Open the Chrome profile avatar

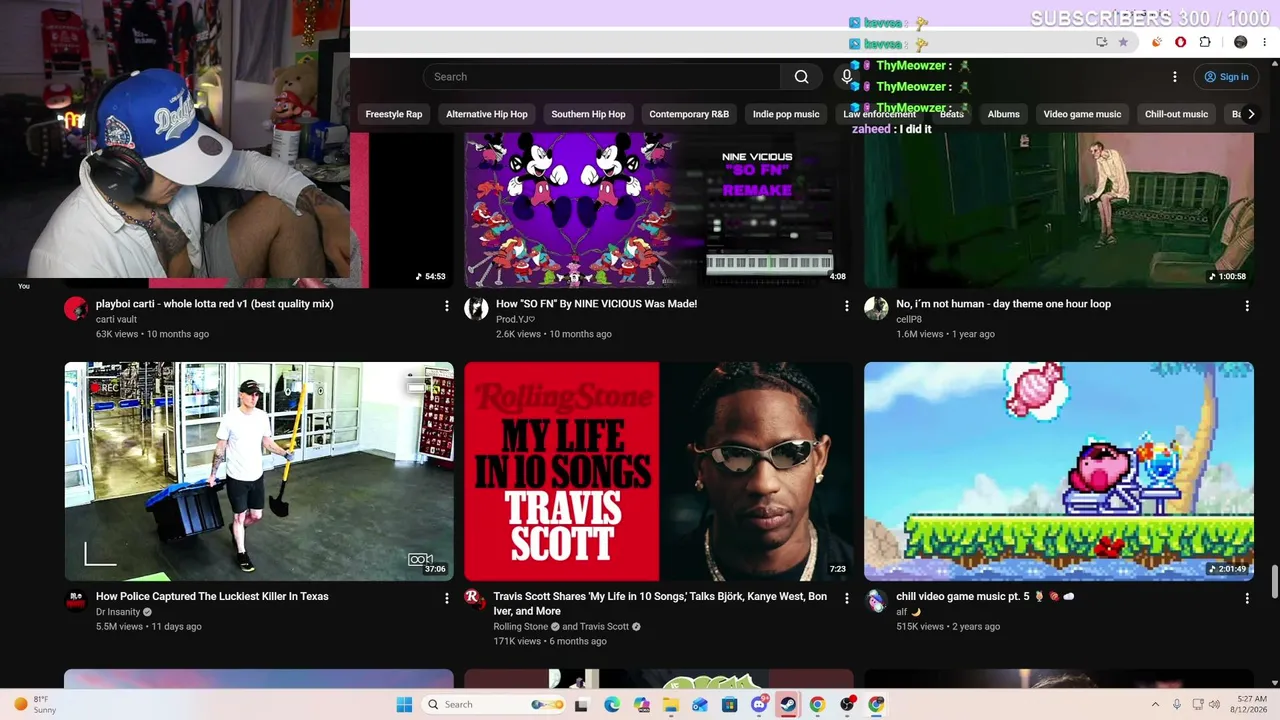pyautogui.click(x=1241, y=42)
